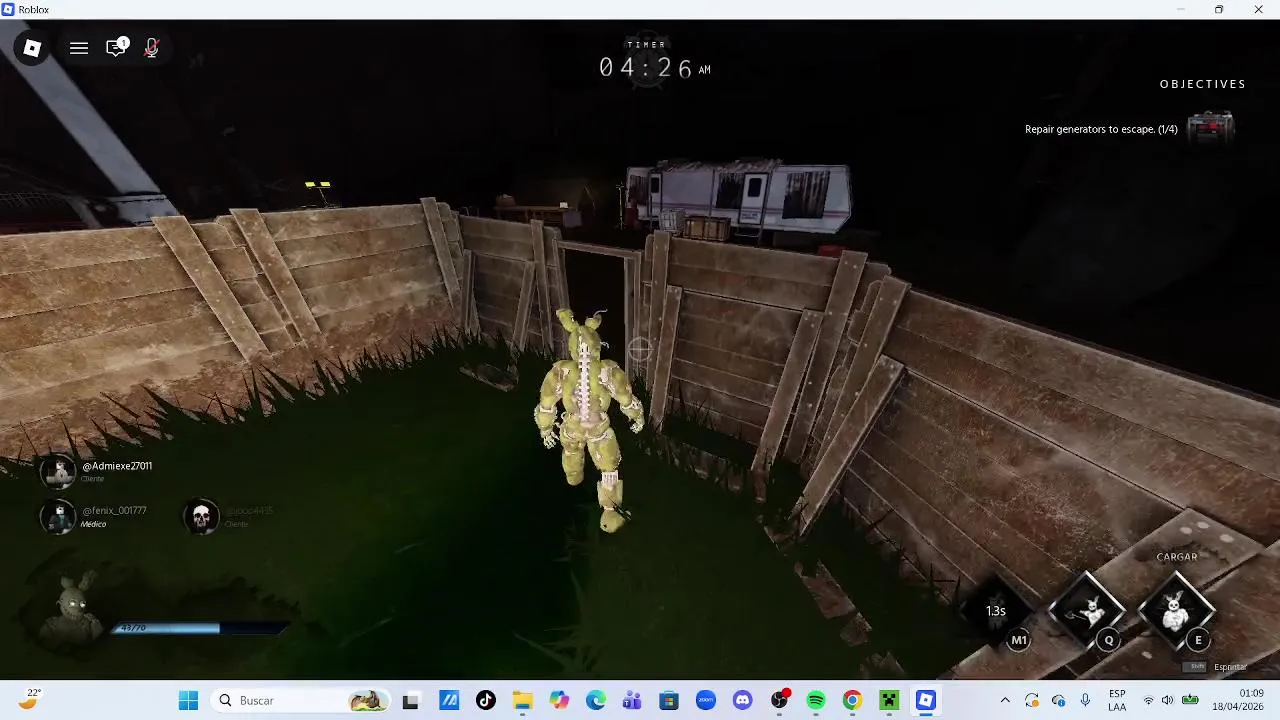Switch the ESP LAA input language
The height and width of the screenshot is (720, 1280).
(1117, 700)
